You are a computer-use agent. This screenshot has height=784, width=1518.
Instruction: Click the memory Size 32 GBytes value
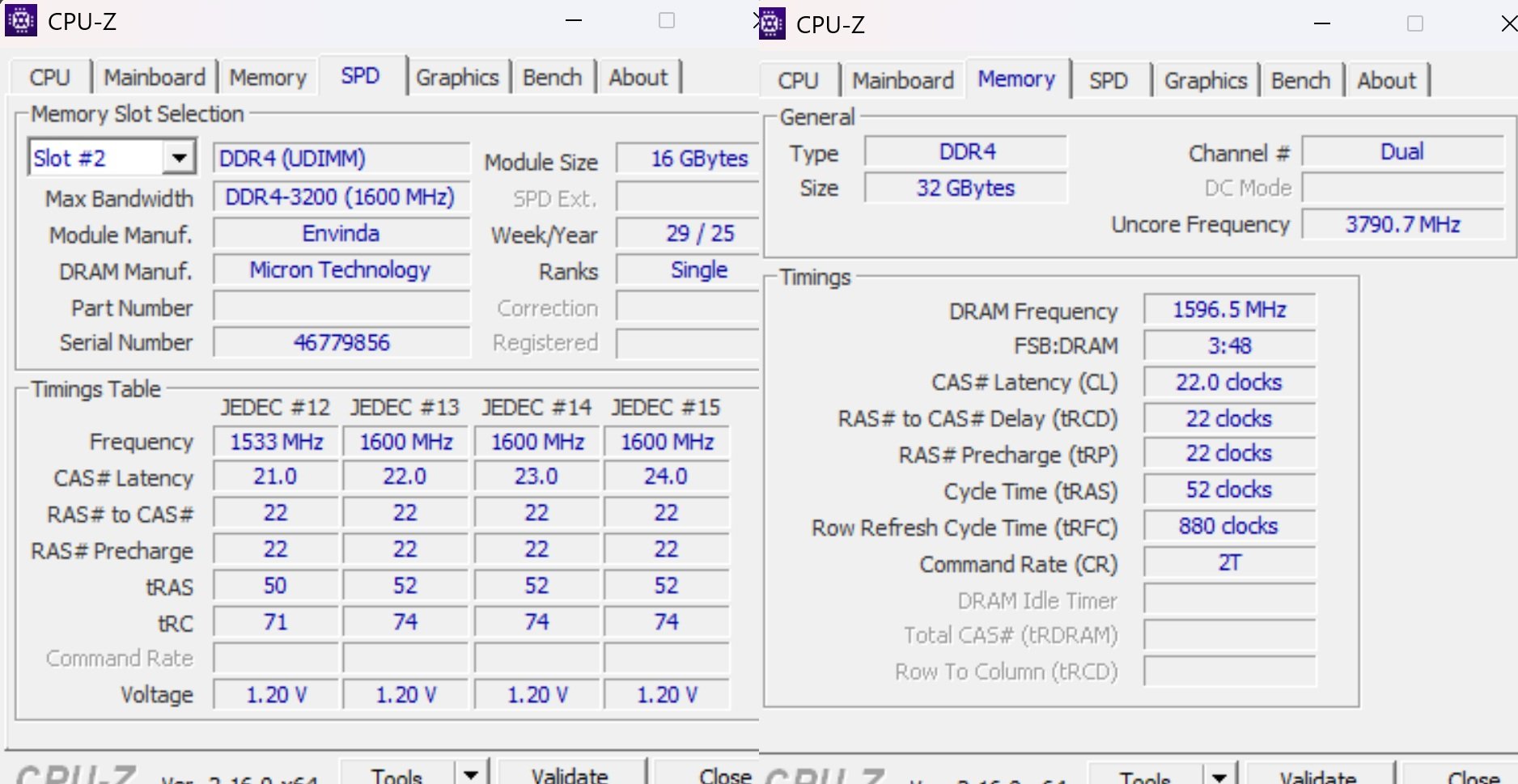coord(966,188)
